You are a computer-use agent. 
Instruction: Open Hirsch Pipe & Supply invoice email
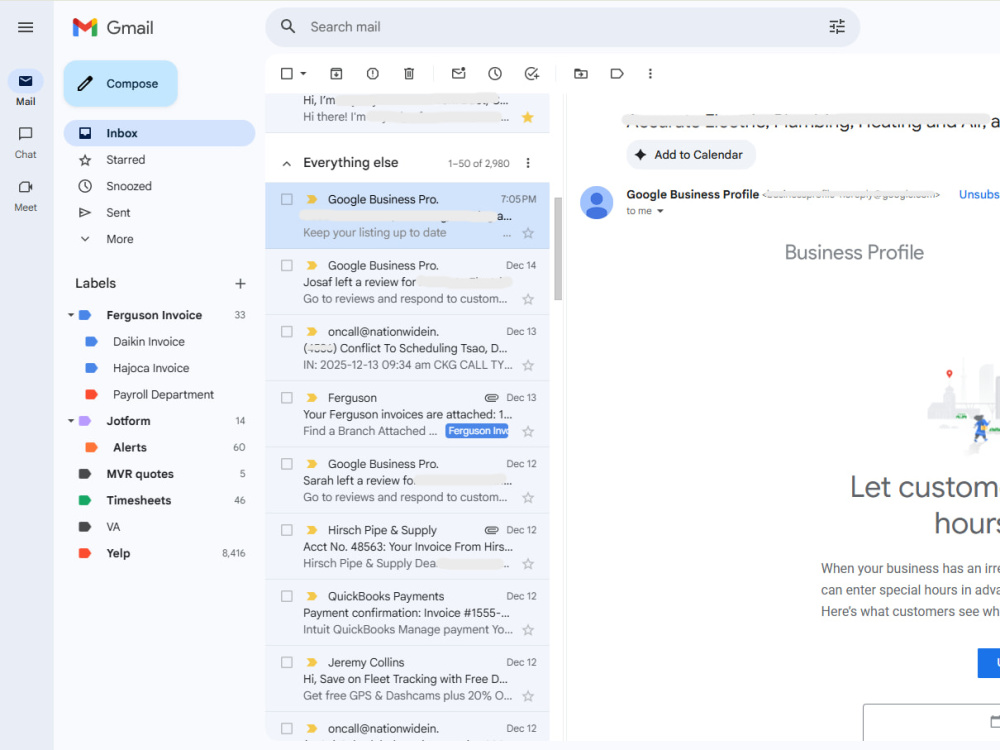407,547
